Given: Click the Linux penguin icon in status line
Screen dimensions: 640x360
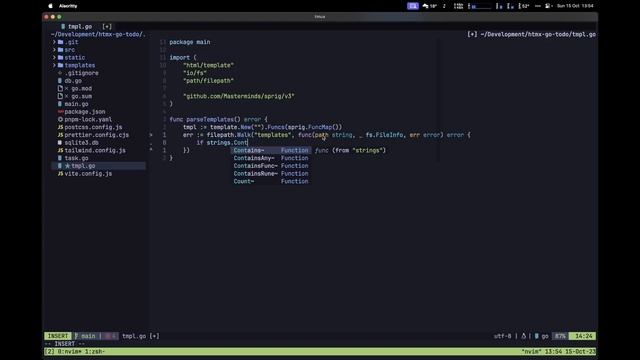Looking at the screenshot, I should (x=524, y=336).
